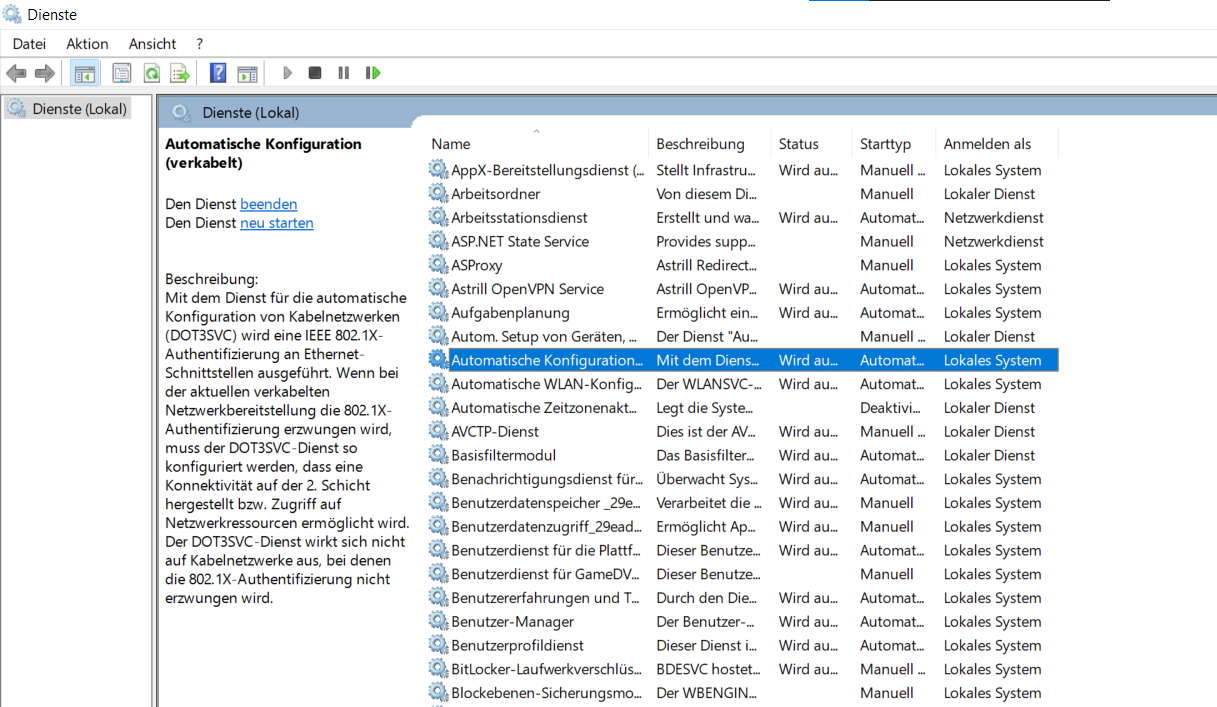
Task: Click 'Deaktivi...' start type cell
Action: pyautogui.click(x=891, y=408)
